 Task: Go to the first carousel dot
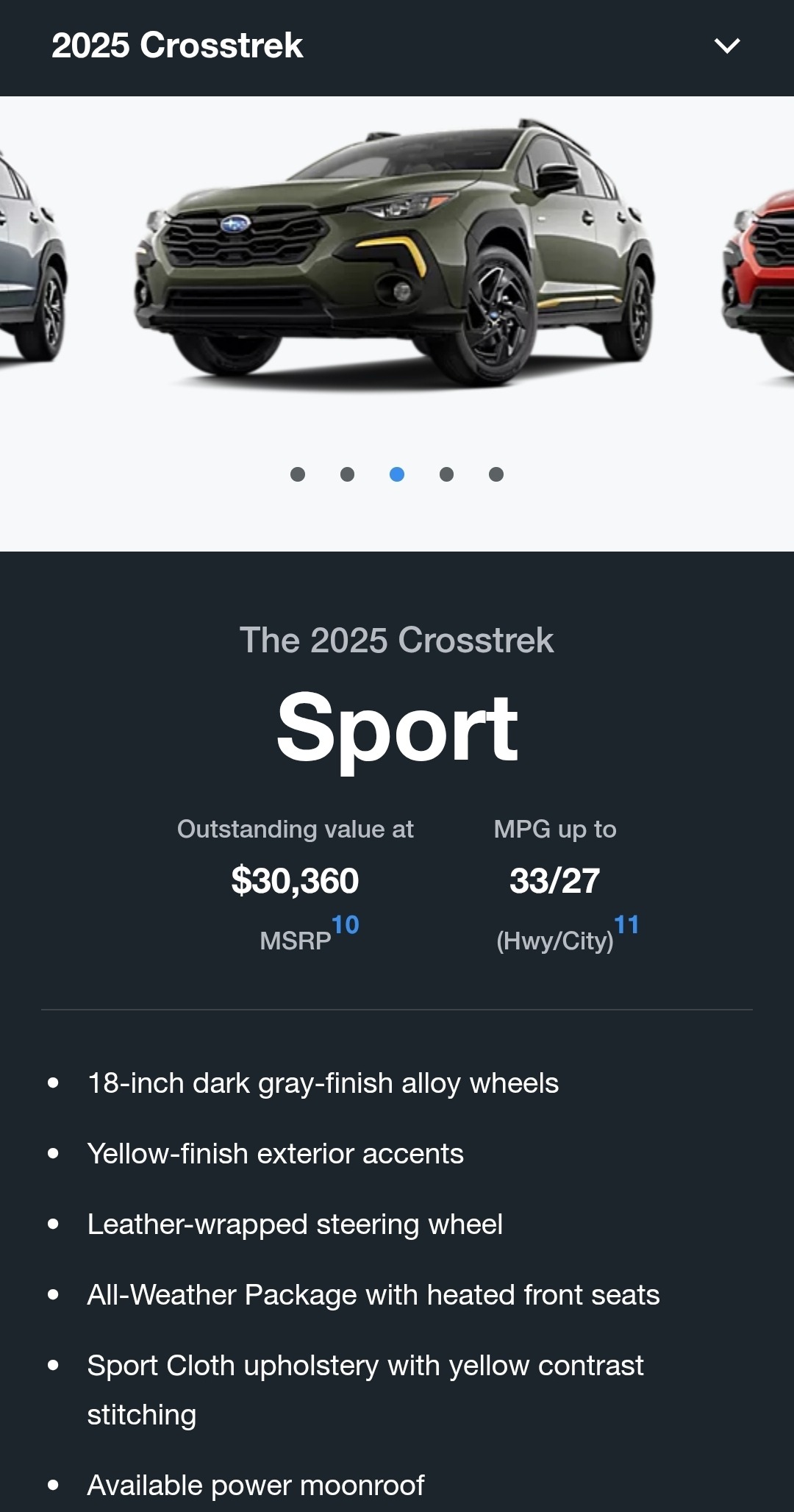point(298,474)
